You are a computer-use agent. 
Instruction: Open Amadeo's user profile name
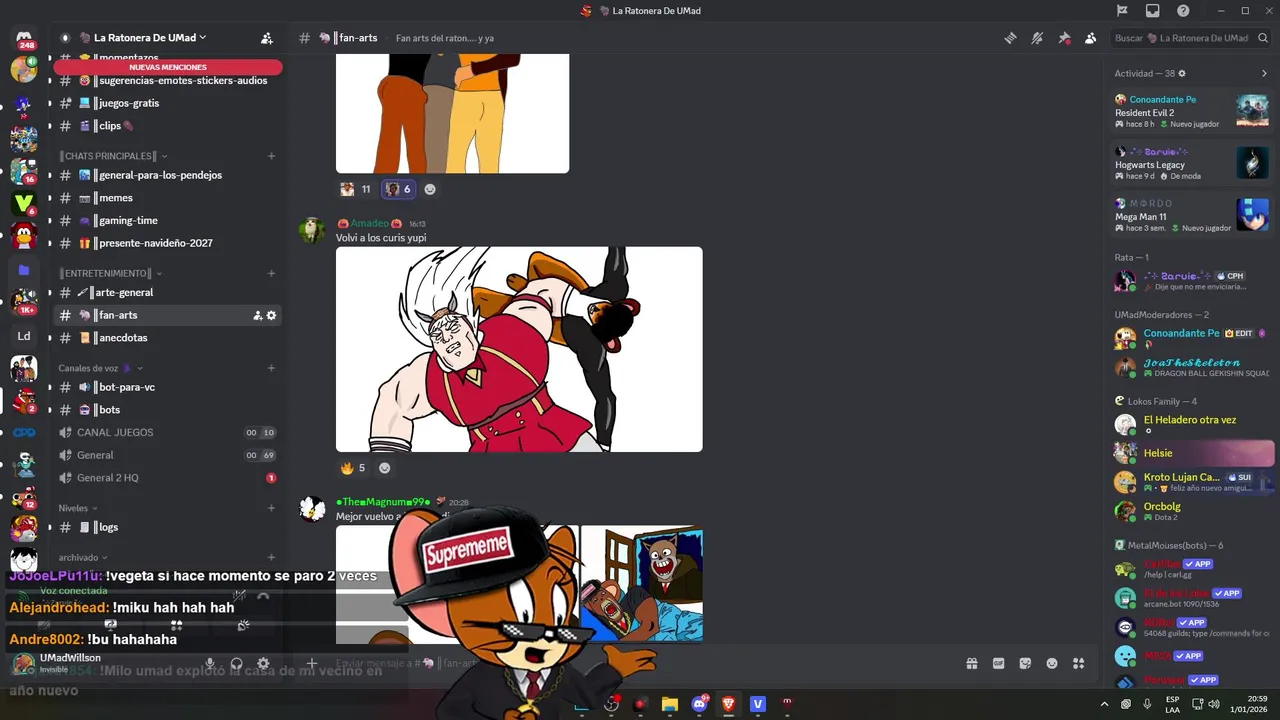click(x=369, y=224)
